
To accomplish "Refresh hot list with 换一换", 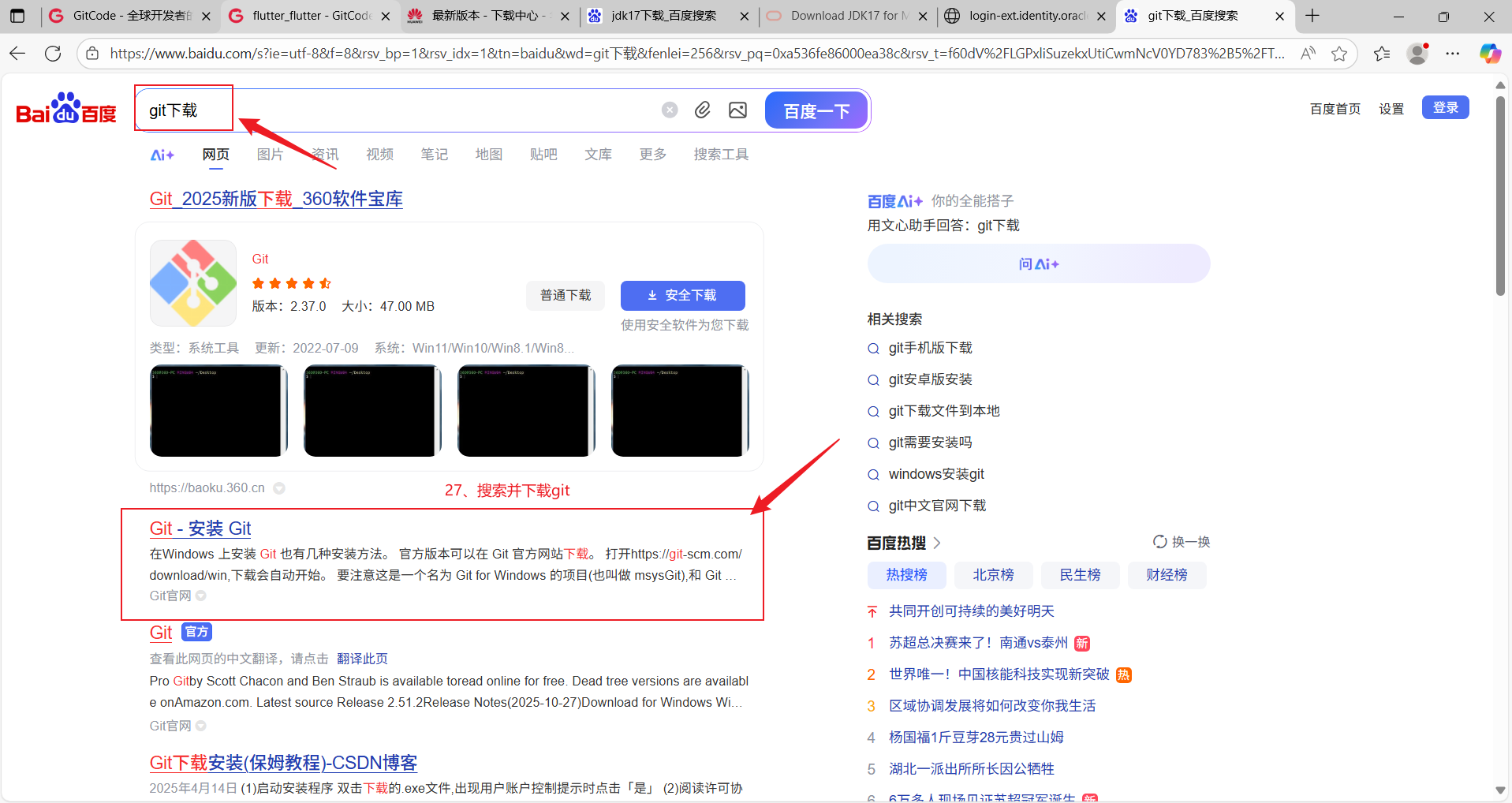I will point(1182,542).
